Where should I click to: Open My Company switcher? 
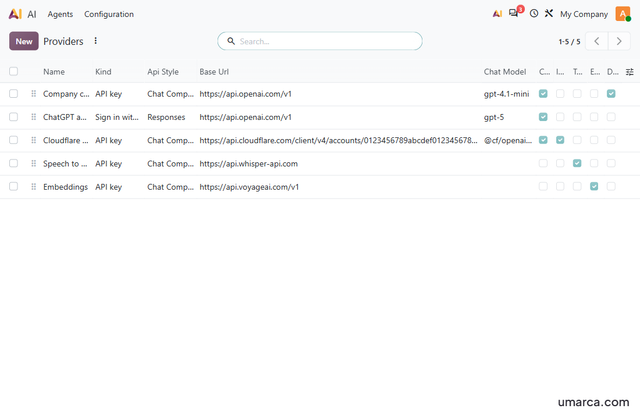click(584, 14)
